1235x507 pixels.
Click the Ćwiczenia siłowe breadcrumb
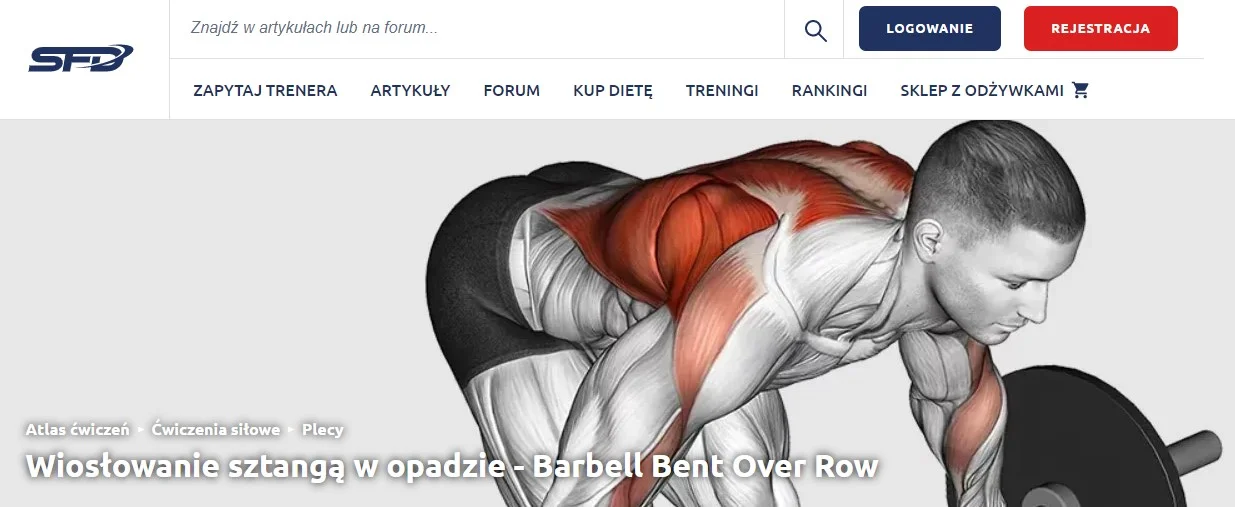click(x=216, y=429)
